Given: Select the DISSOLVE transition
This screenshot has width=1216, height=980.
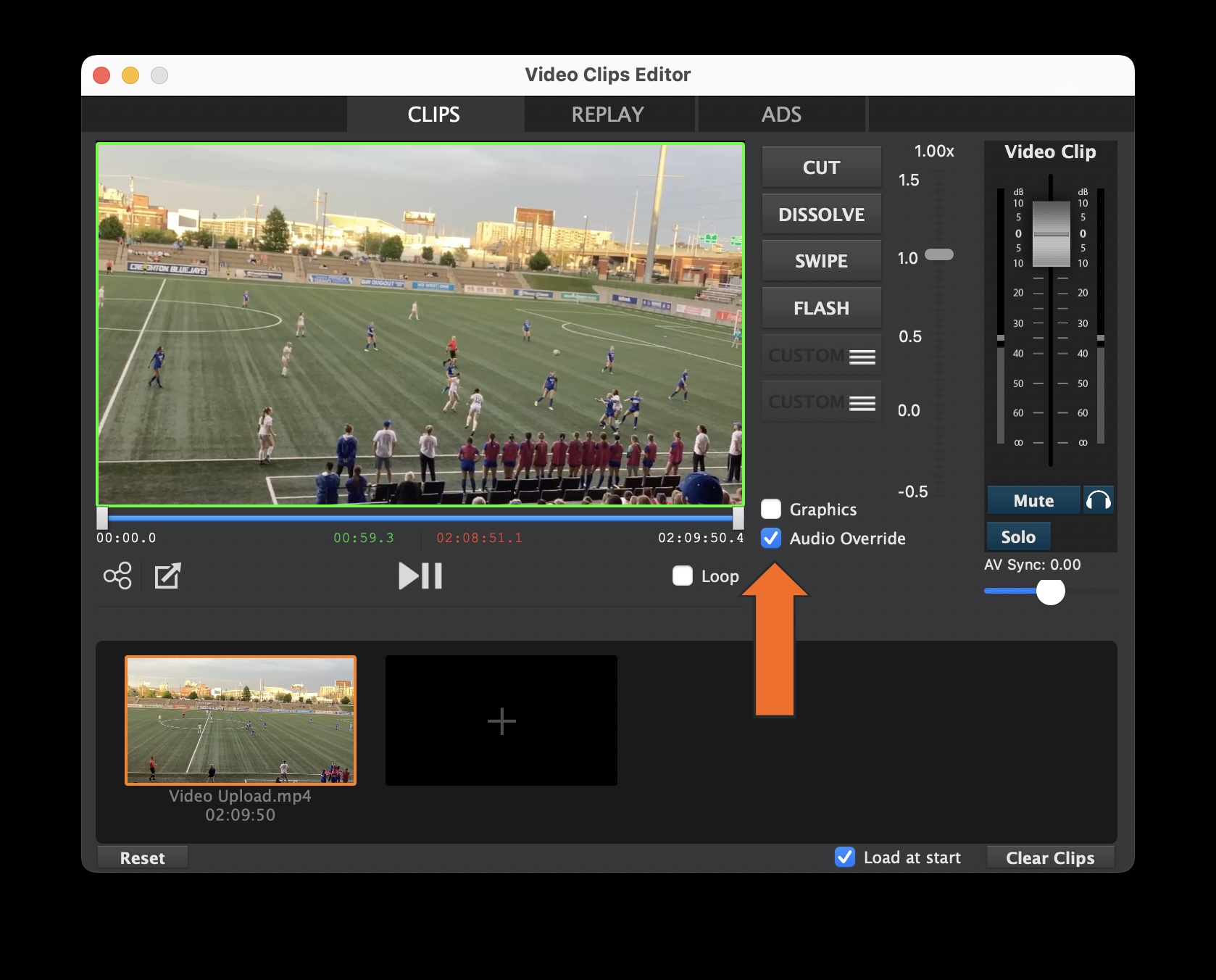Looking at the screenshot, I should [822, 215].
